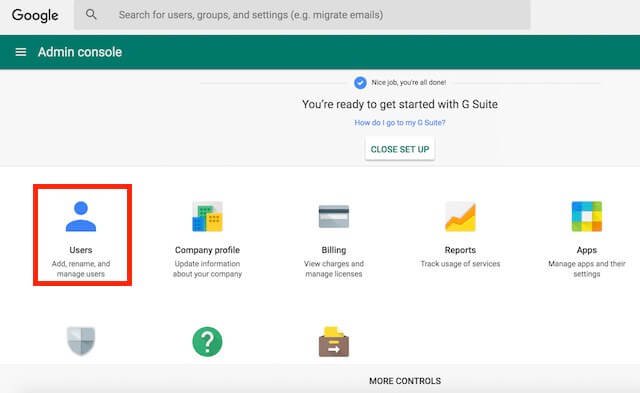The width and height of the screenshot is (640, 393).
Task: Click the Admin console title
Action: point(80,52)
